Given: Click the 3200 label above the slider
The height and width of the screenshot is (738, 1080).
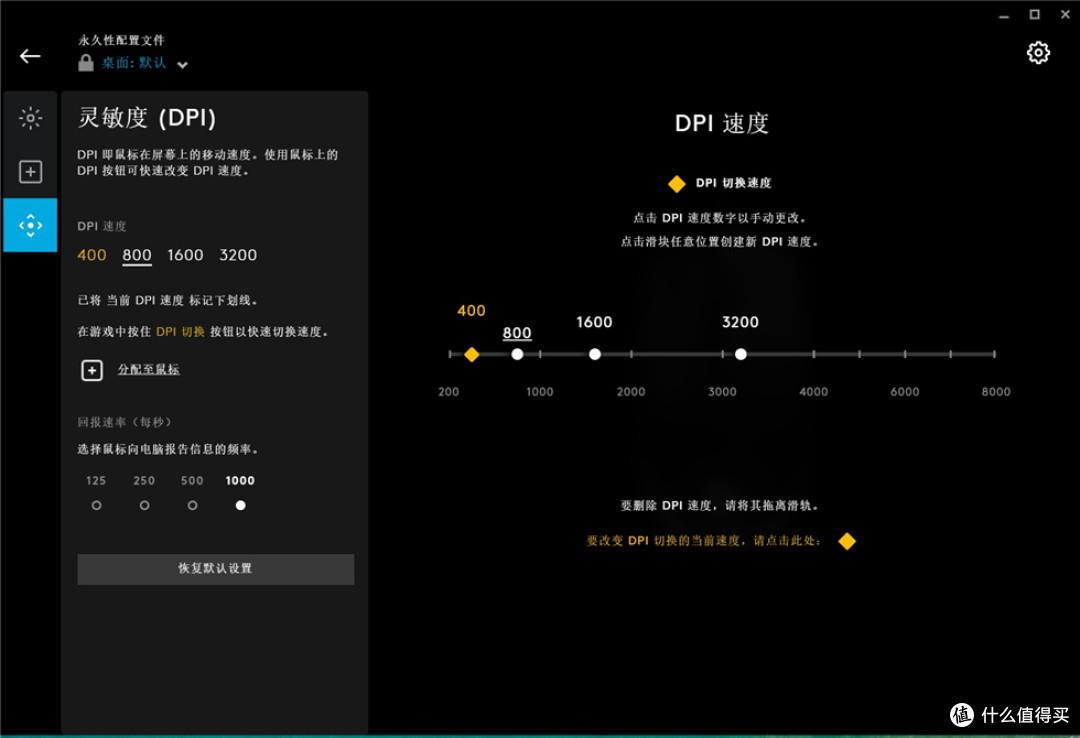Looking at the screenshot, I should (x=740, y=322).
